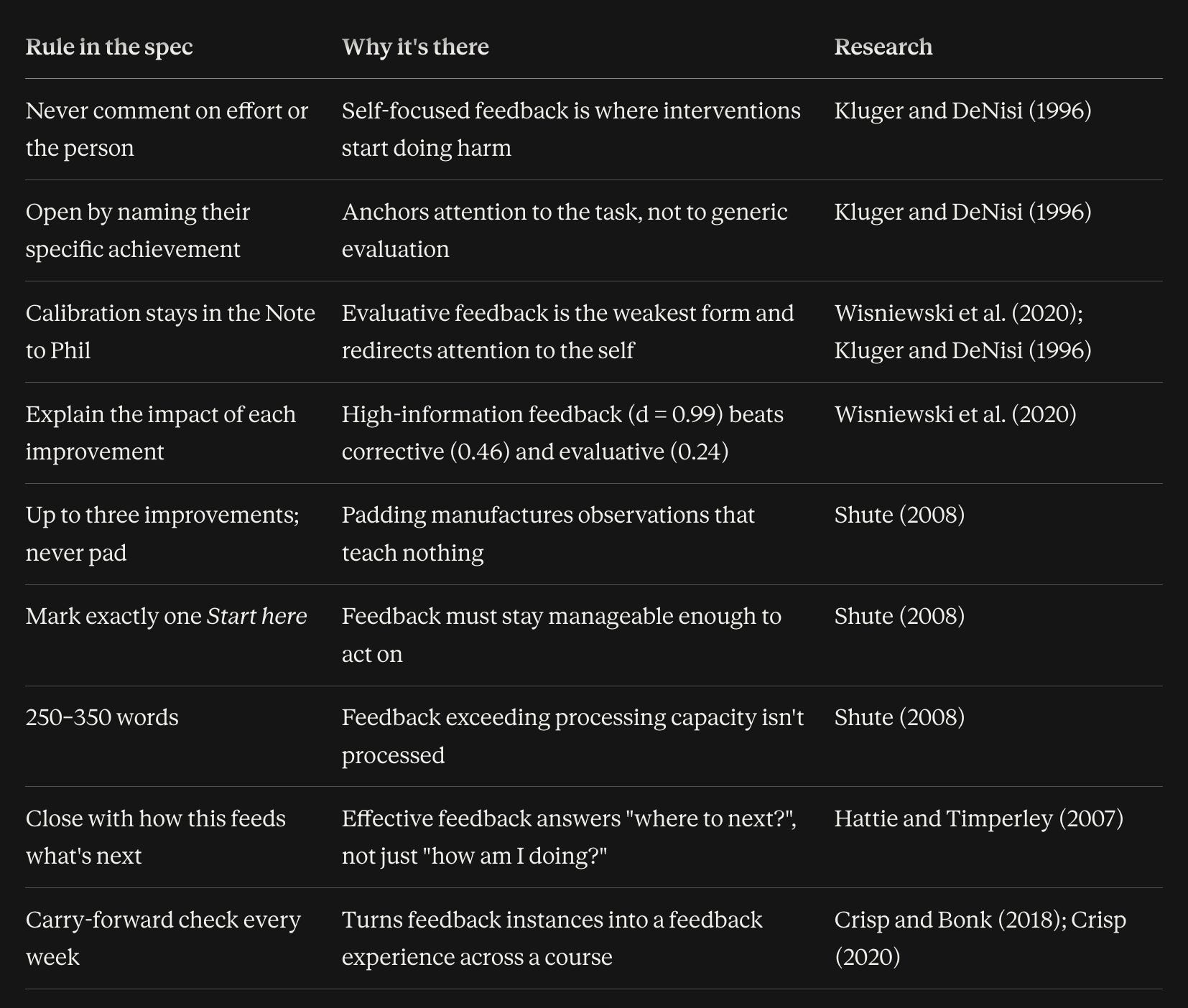
Task: Click the italic 'Start here' rule cell
Action: [166, 617]
